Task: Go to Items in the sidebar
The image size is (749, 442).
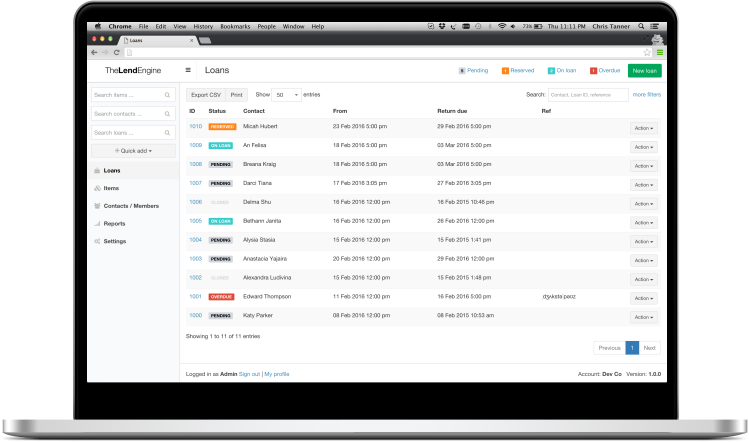Action: pyautogui.click(x=111, y=188)
